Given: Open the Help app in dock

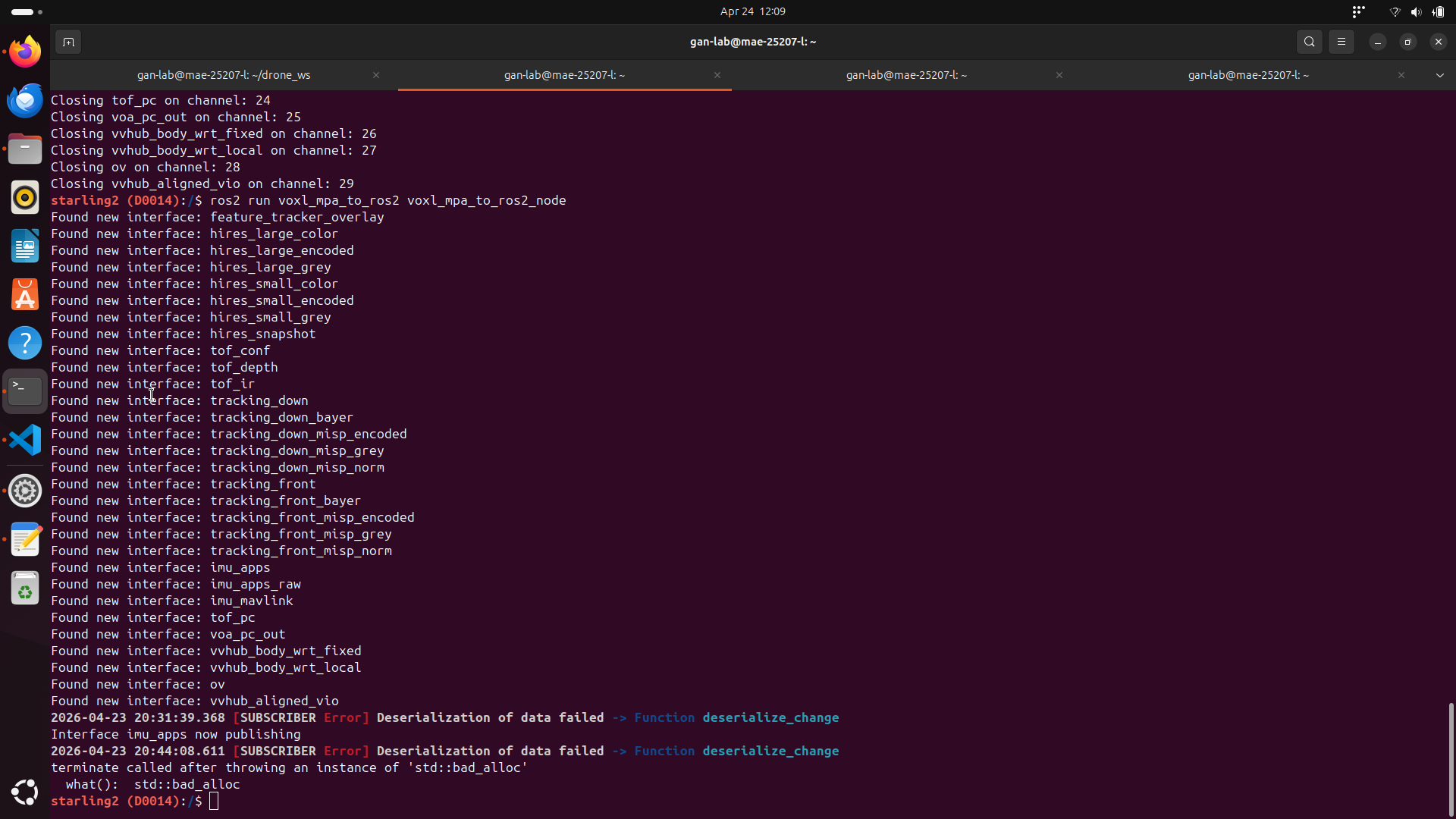Looking at the screenshot, I should click(25, 343).
